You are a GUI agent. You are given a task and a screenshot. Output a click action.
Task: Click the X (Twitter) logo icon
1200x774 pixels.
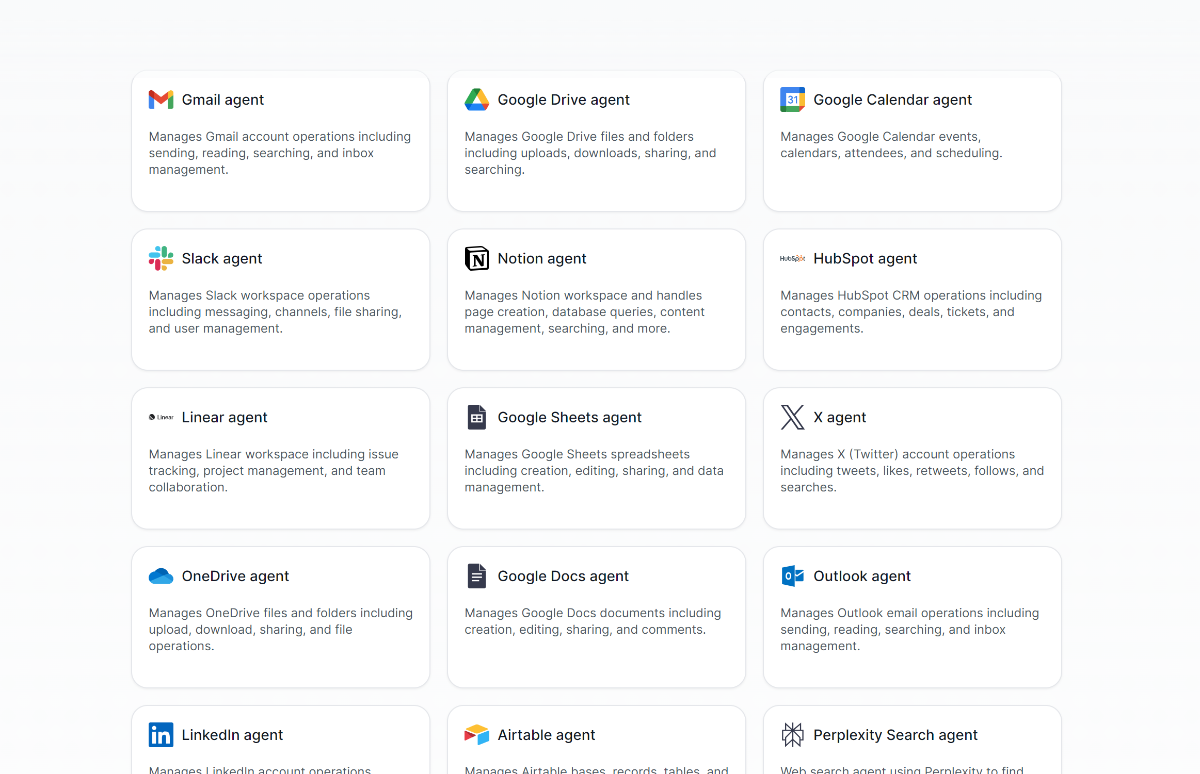[793, 418]
